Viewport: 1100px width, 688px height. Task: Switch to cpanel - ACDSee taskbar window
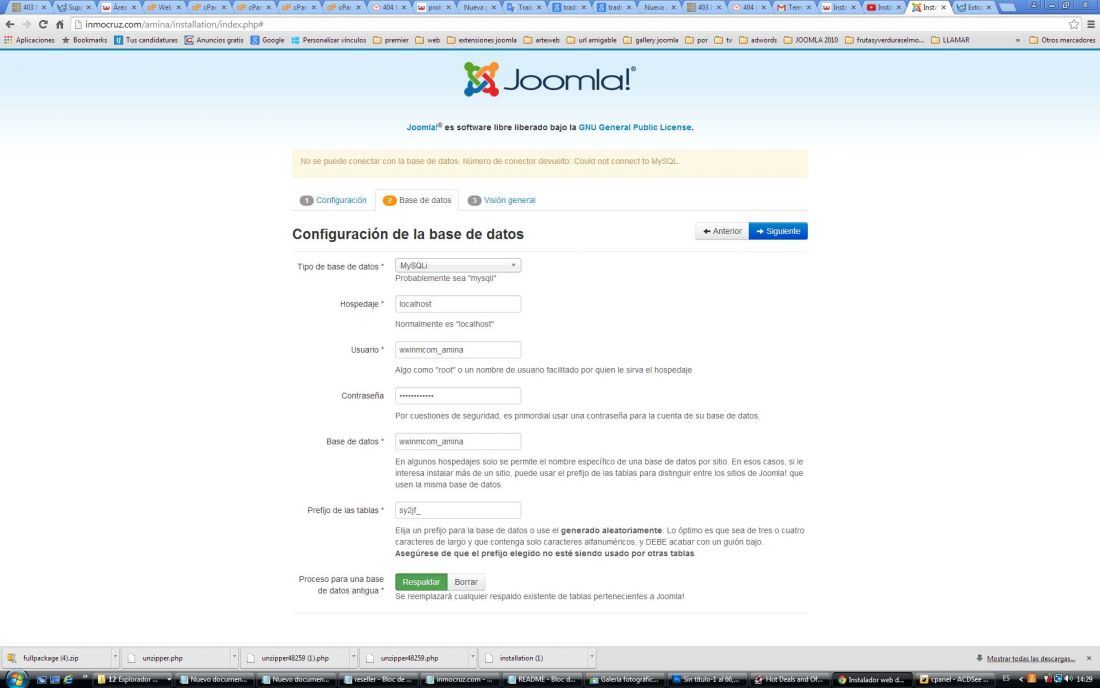coord(955,679)
